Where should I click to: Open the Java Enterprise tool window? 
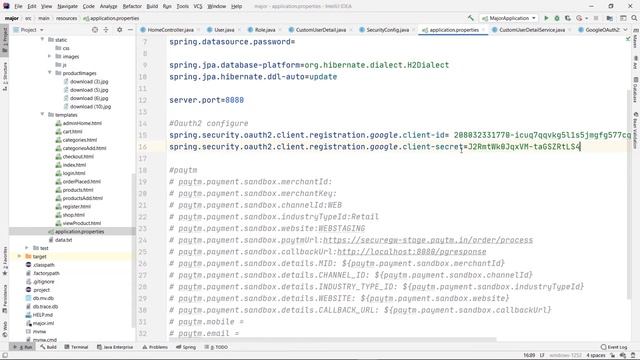tap(115, 347)
